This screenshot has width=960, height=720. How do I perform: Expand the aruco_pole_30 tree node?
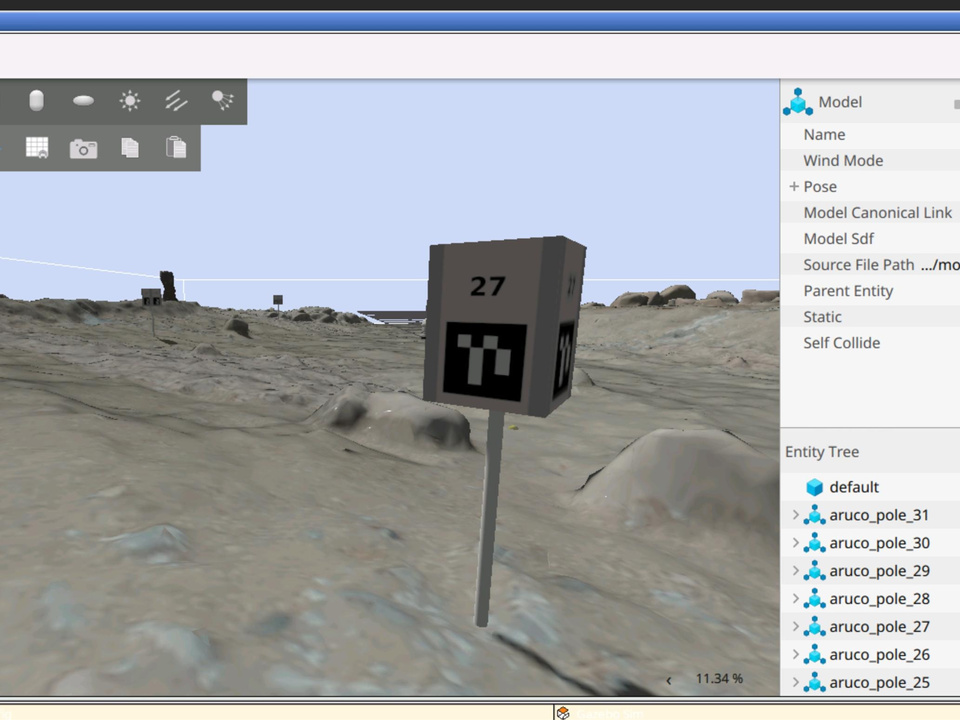pyautogui.click(x=795, y=543)
